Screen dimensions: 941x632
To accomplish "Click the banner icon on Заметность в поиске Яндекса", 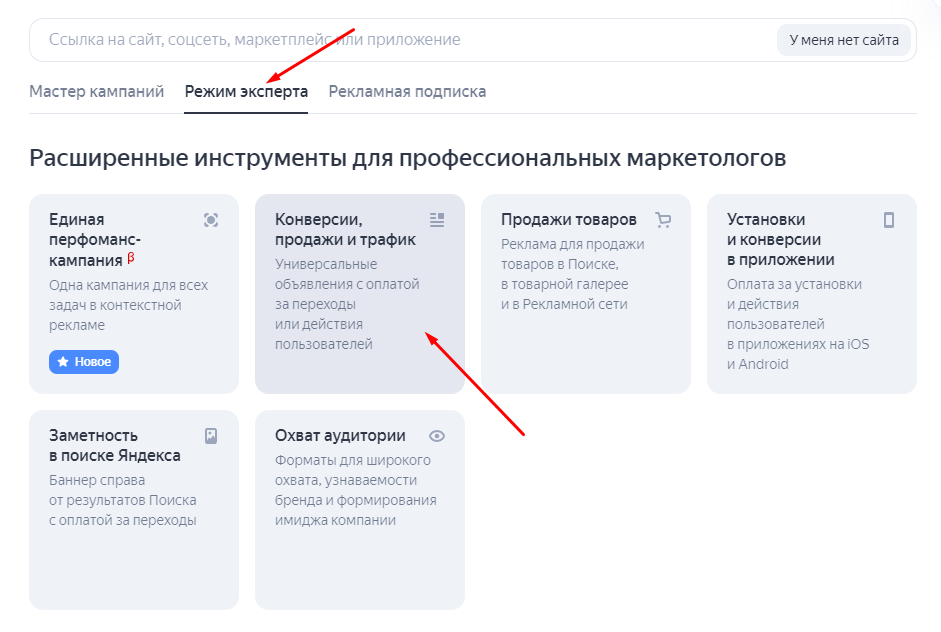I will (211, 434).
